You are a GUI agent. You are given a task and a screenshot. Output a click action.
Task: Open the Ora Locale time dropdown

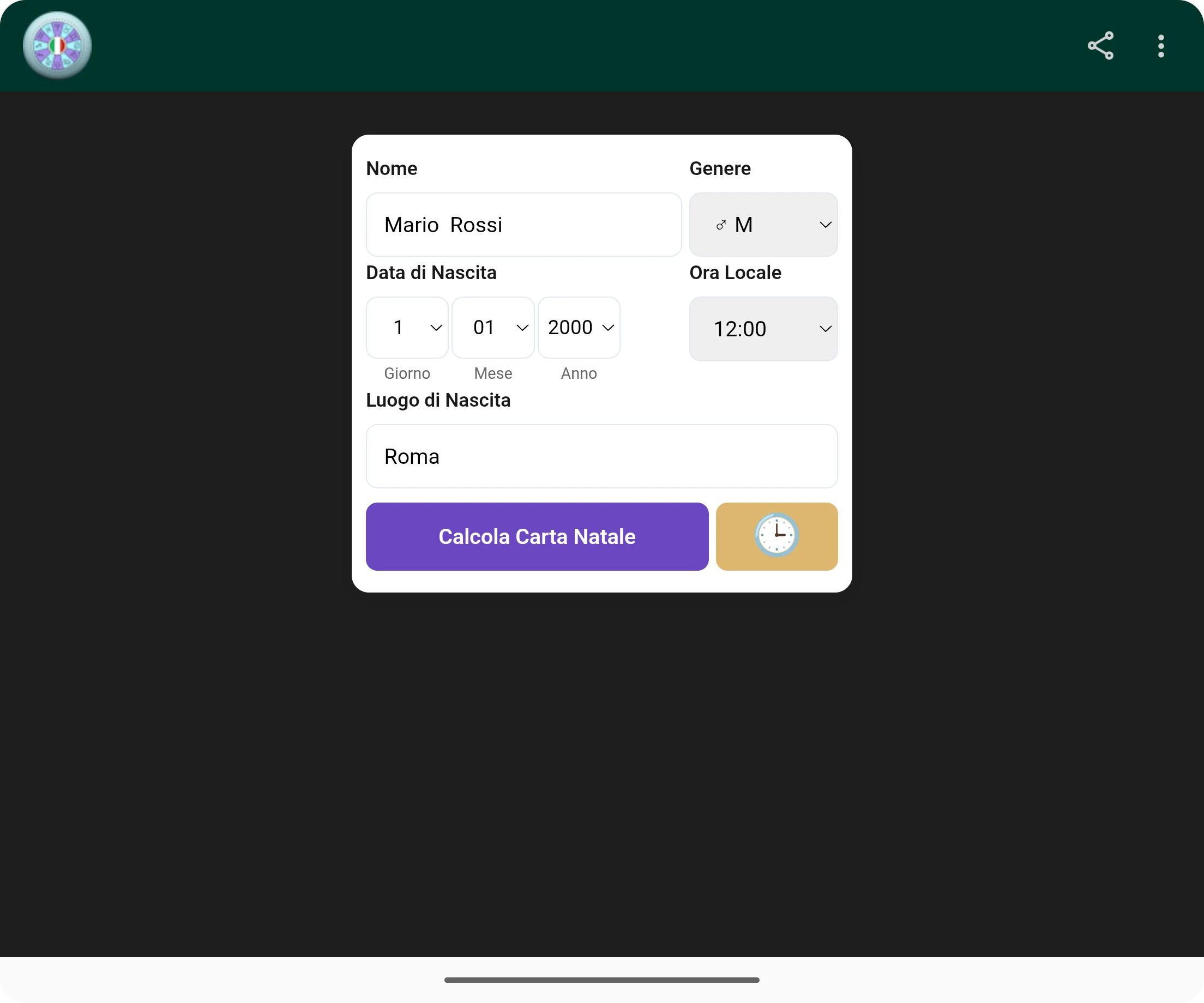(763, 329)
